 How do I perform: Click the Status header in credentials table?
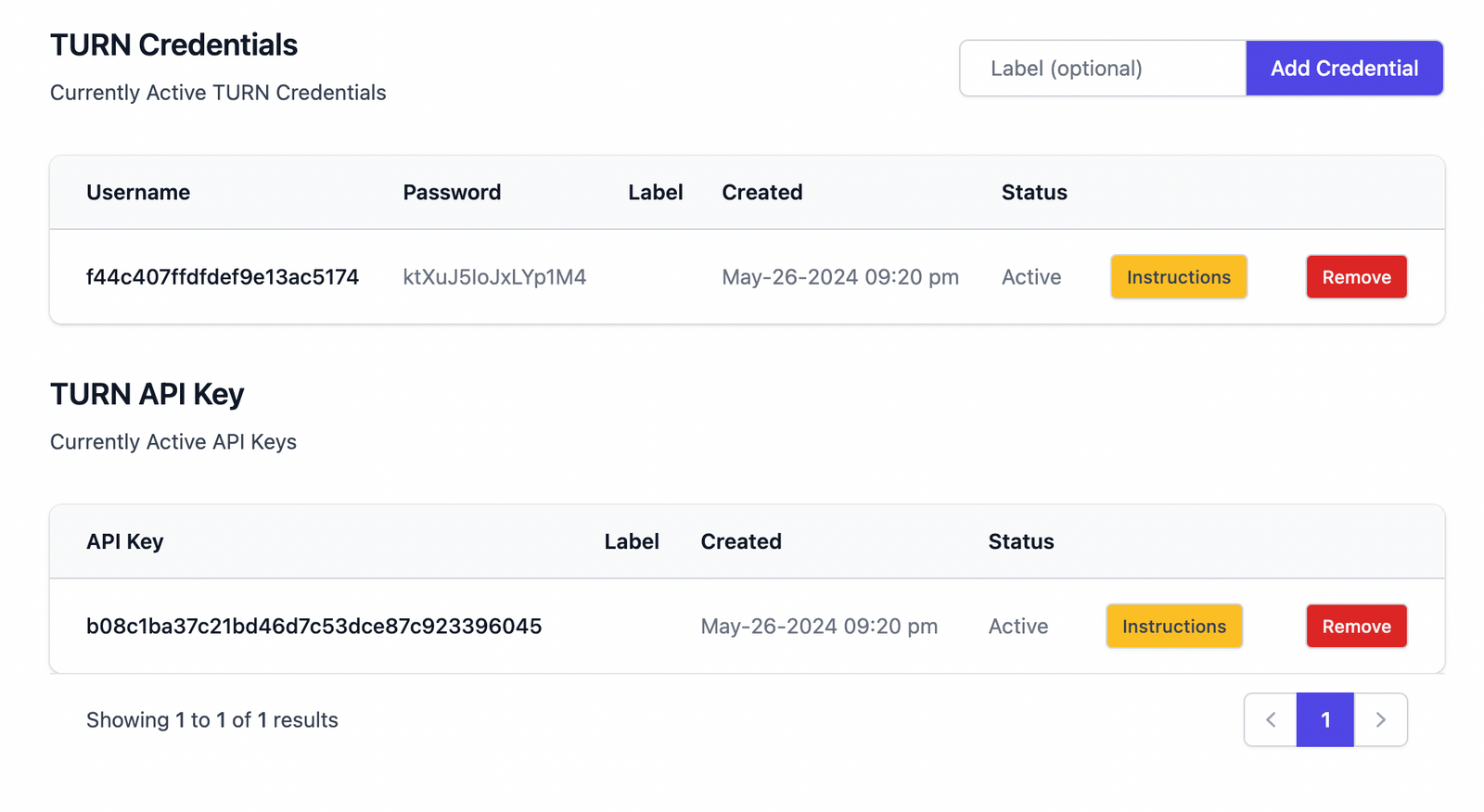1033,193
